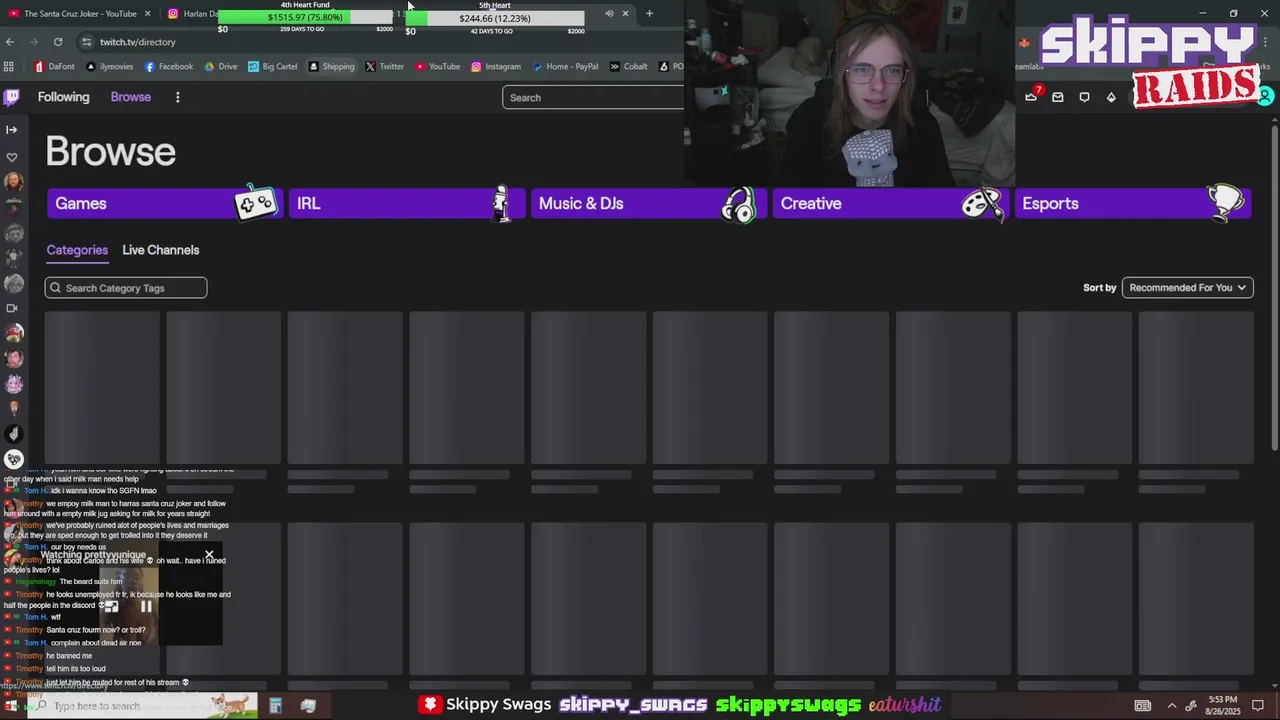Open the Sort by Recommended dropdown
This screenshot has height=720, width=1280.
(1188, 287)
